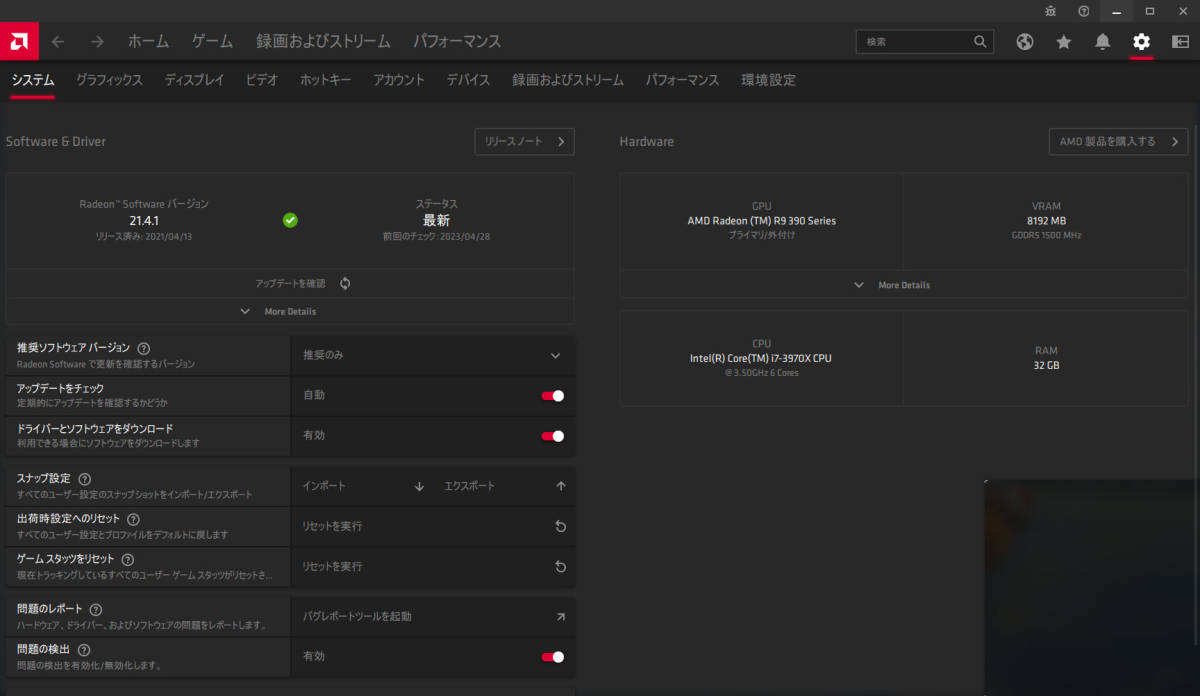Viewport: 1200px width, 696px height.
Task: Click the export up-arrow icon
Action: coord(561,486)
